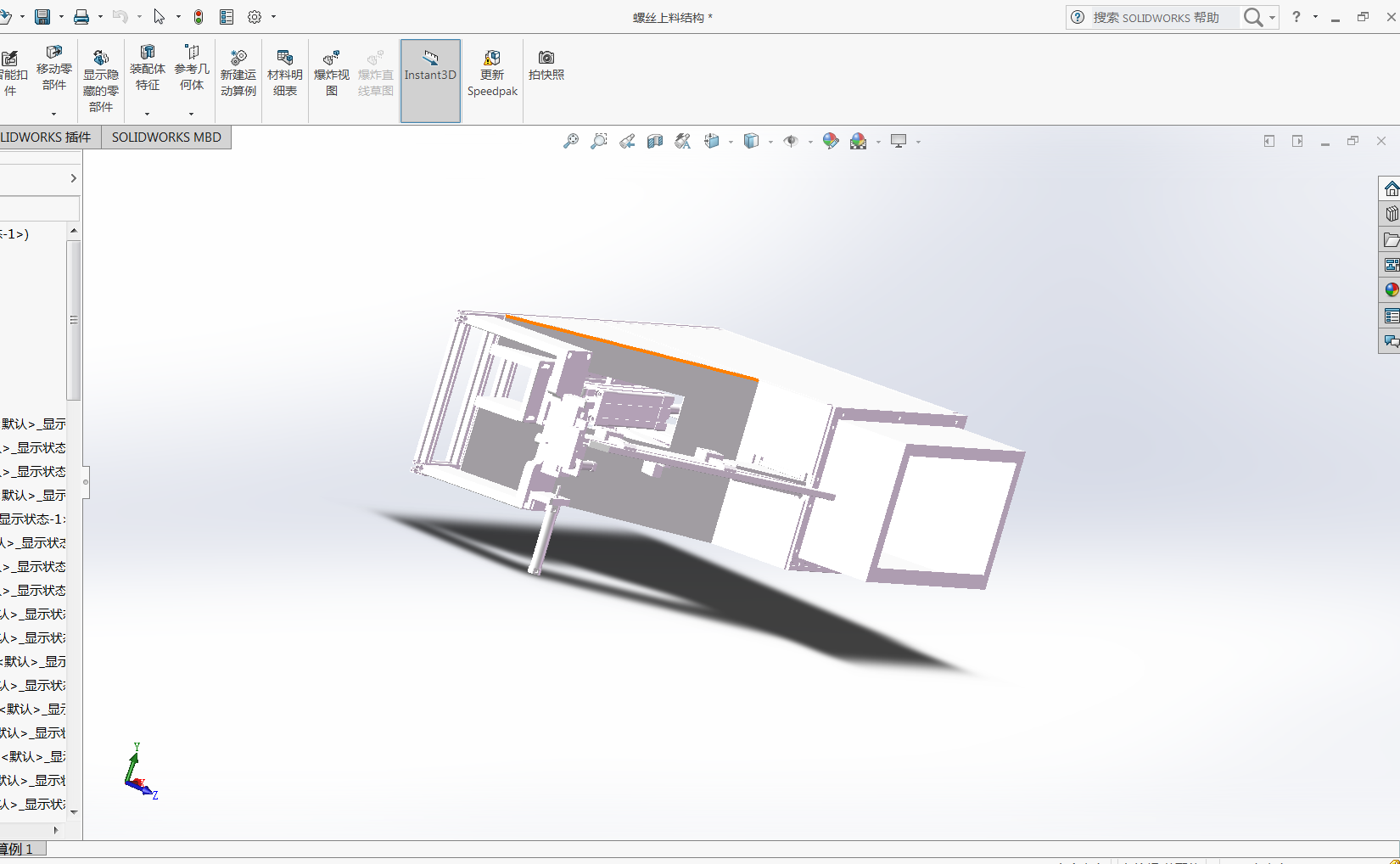Click Show Hidden Components (显示隐藏的零部件)
Screen dimensions: 1400x864
coord(101,81)
